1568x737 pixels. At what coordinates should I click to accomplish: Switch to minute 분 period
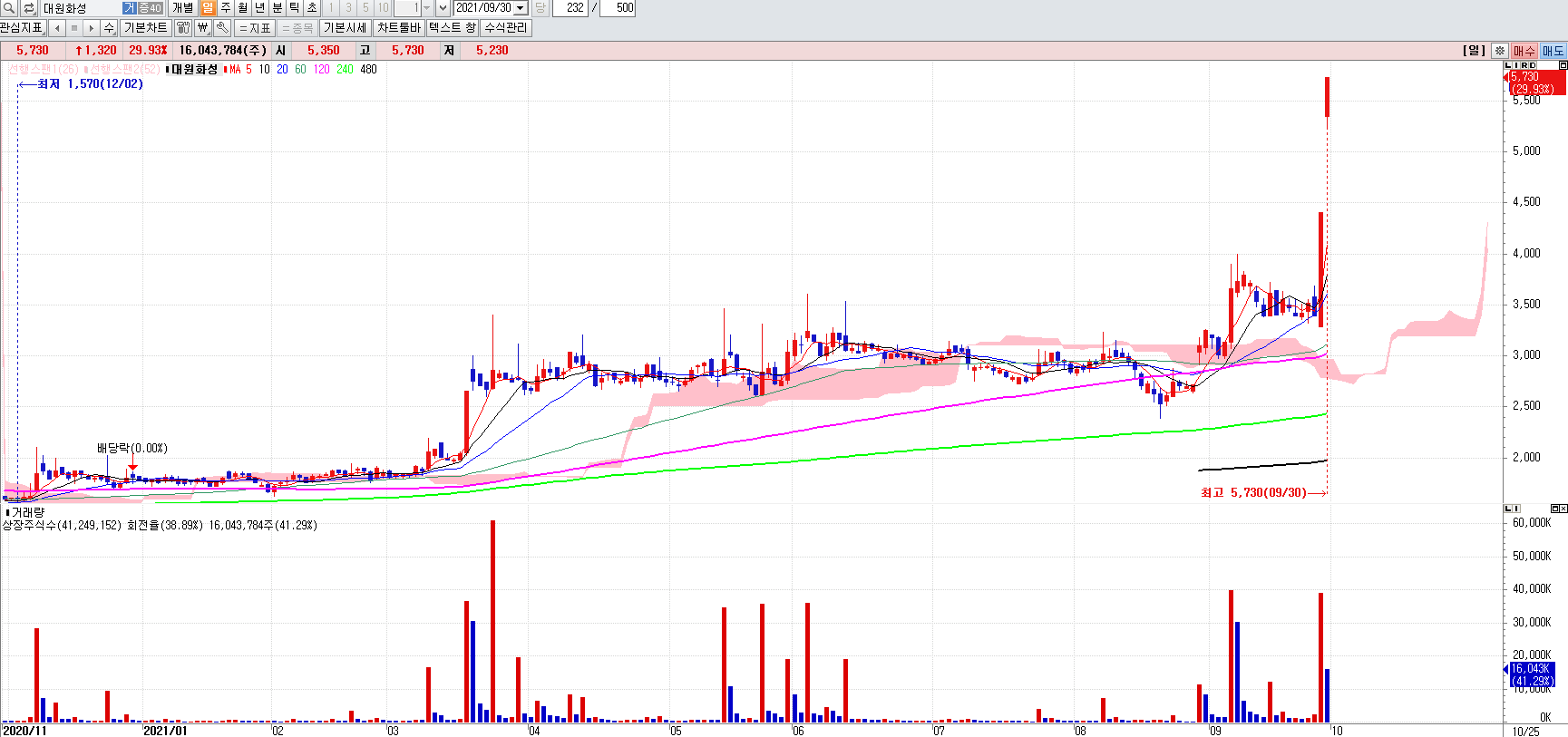(x=278, y=8)
